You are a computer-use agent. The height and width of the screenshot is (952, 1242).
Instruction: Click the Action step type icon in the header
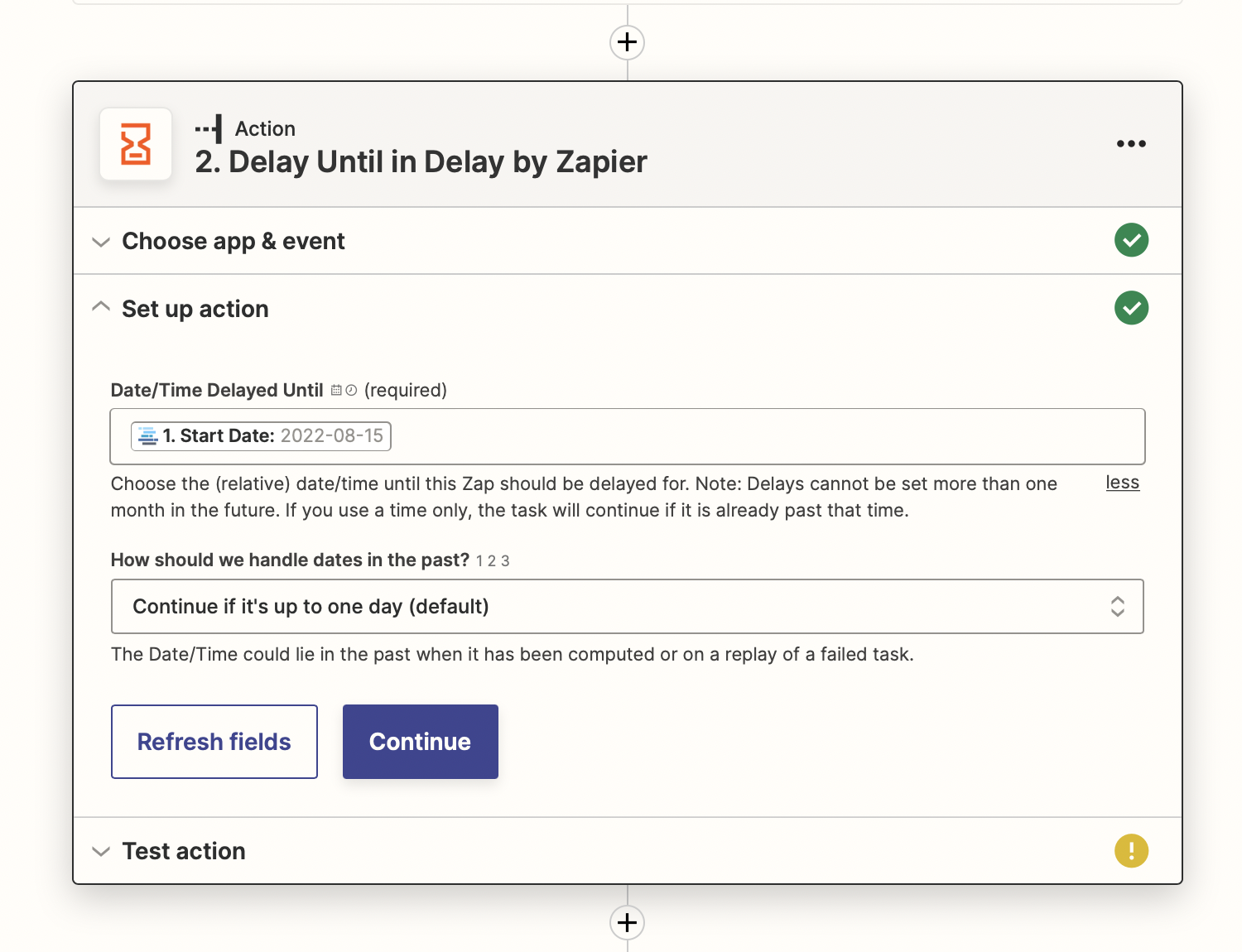pos(209,129)
